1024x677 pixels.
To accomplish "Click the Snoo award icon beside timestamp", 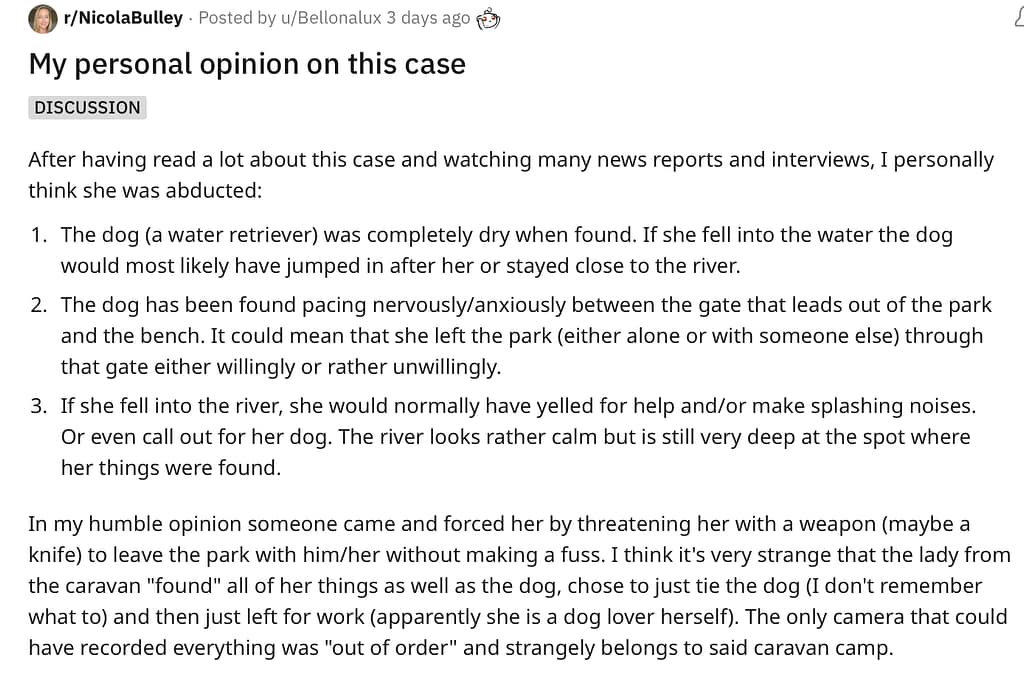I will pyautogui.click(x=488, y=18).
